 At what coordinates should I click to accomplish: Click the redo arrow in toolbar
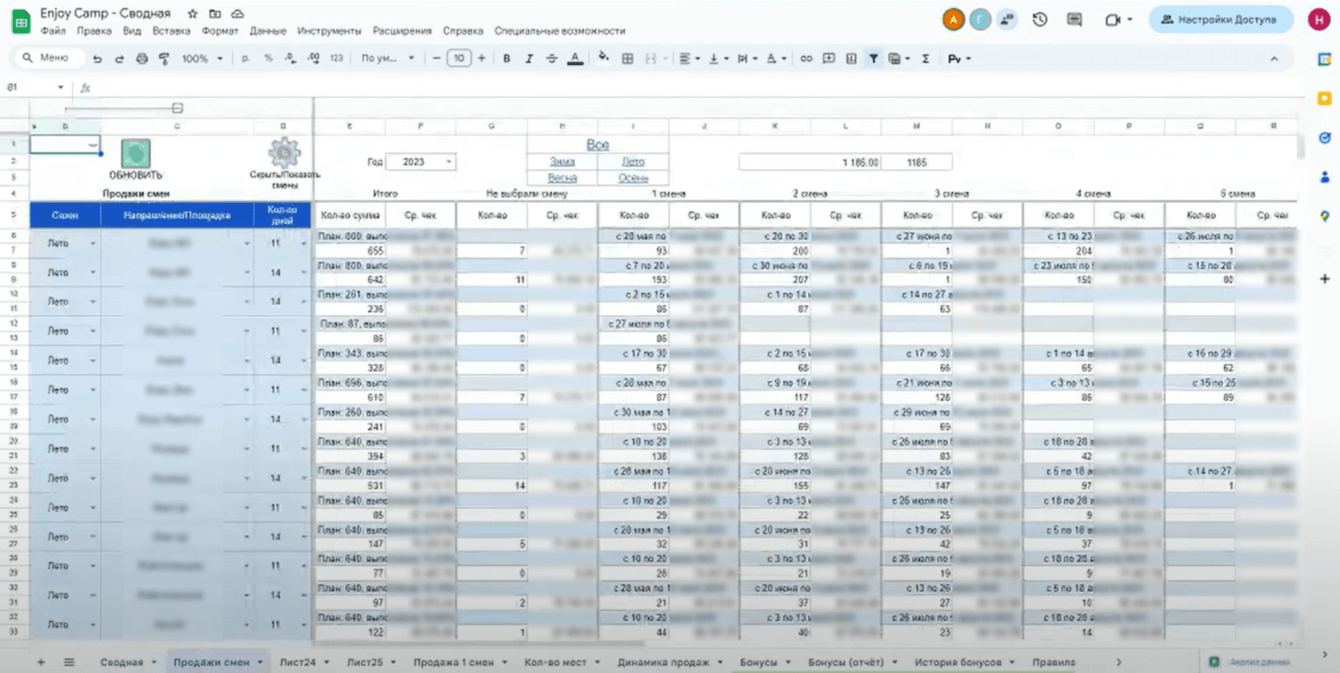point(119,59)
